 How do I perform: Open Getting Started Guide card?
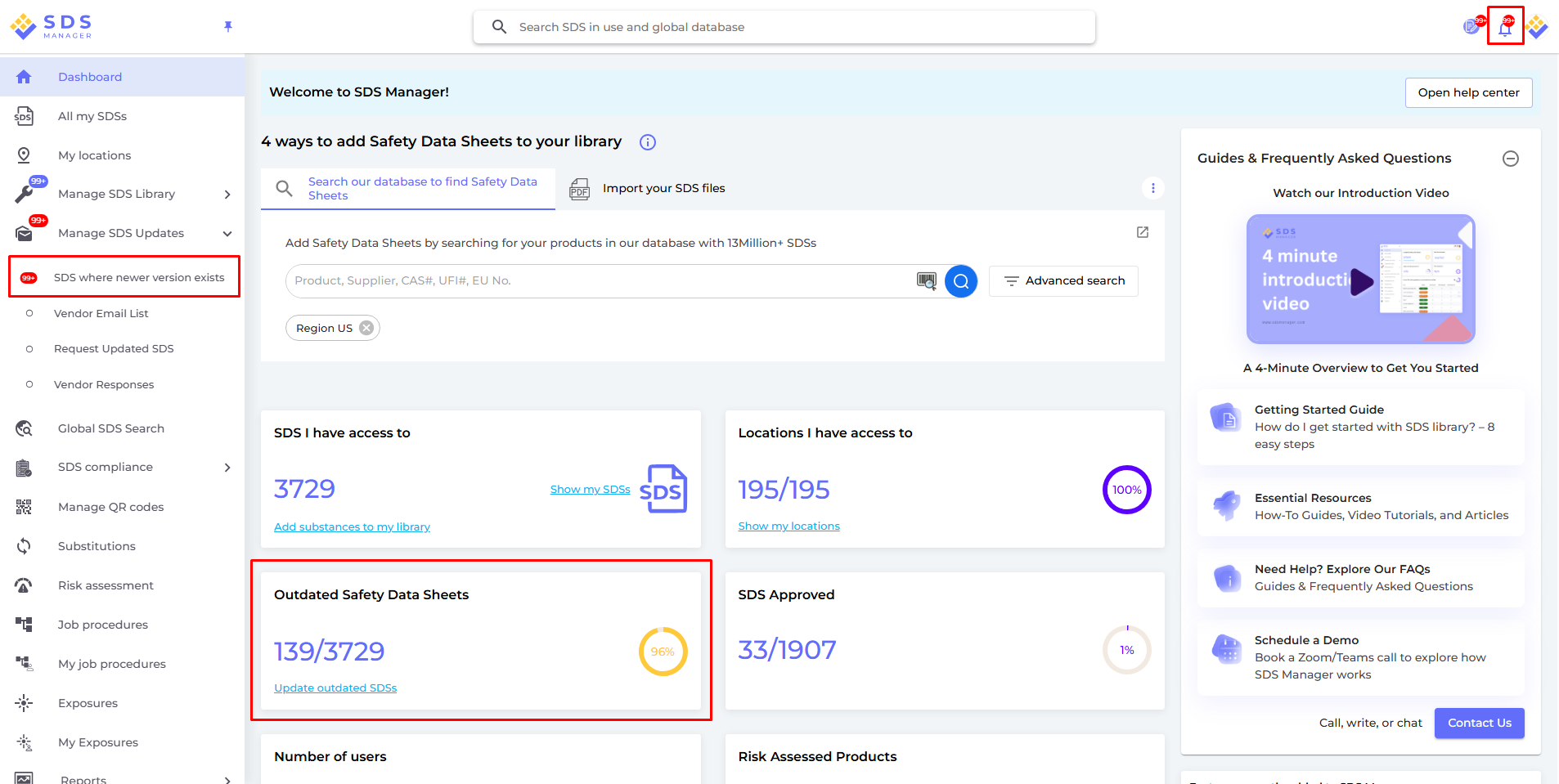[1360, 427]
